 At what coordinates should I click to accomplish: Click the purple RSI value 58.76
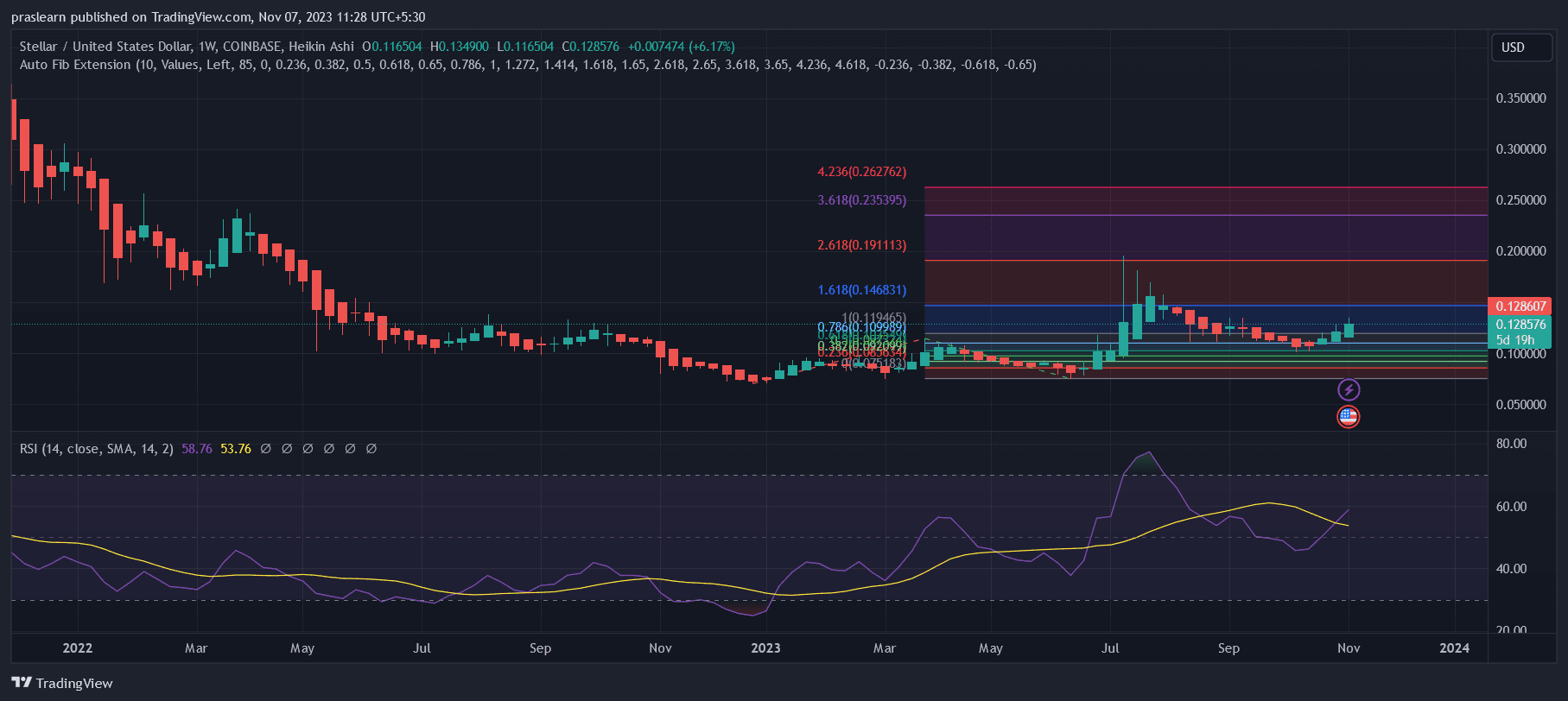(197, 449)
